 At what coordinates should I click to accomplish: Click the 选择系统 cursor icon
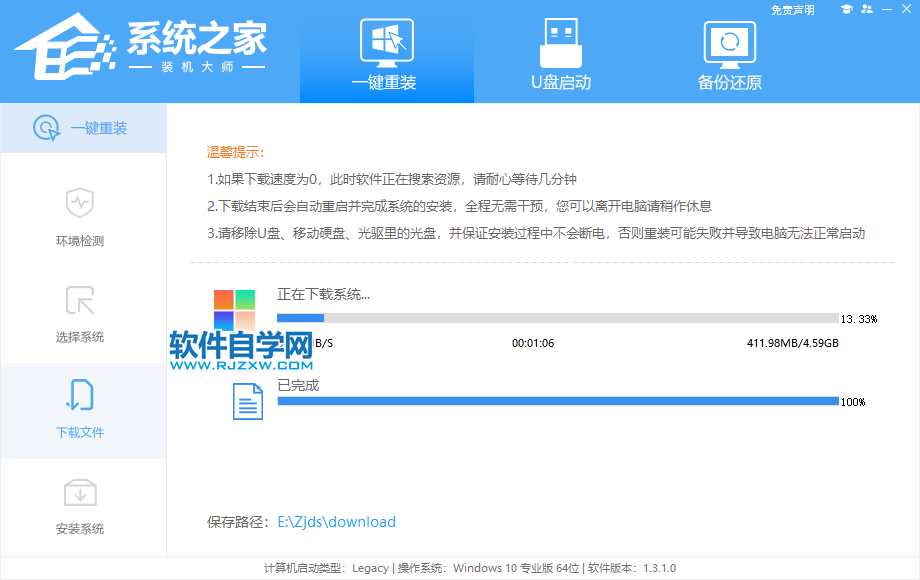point(80,300)
